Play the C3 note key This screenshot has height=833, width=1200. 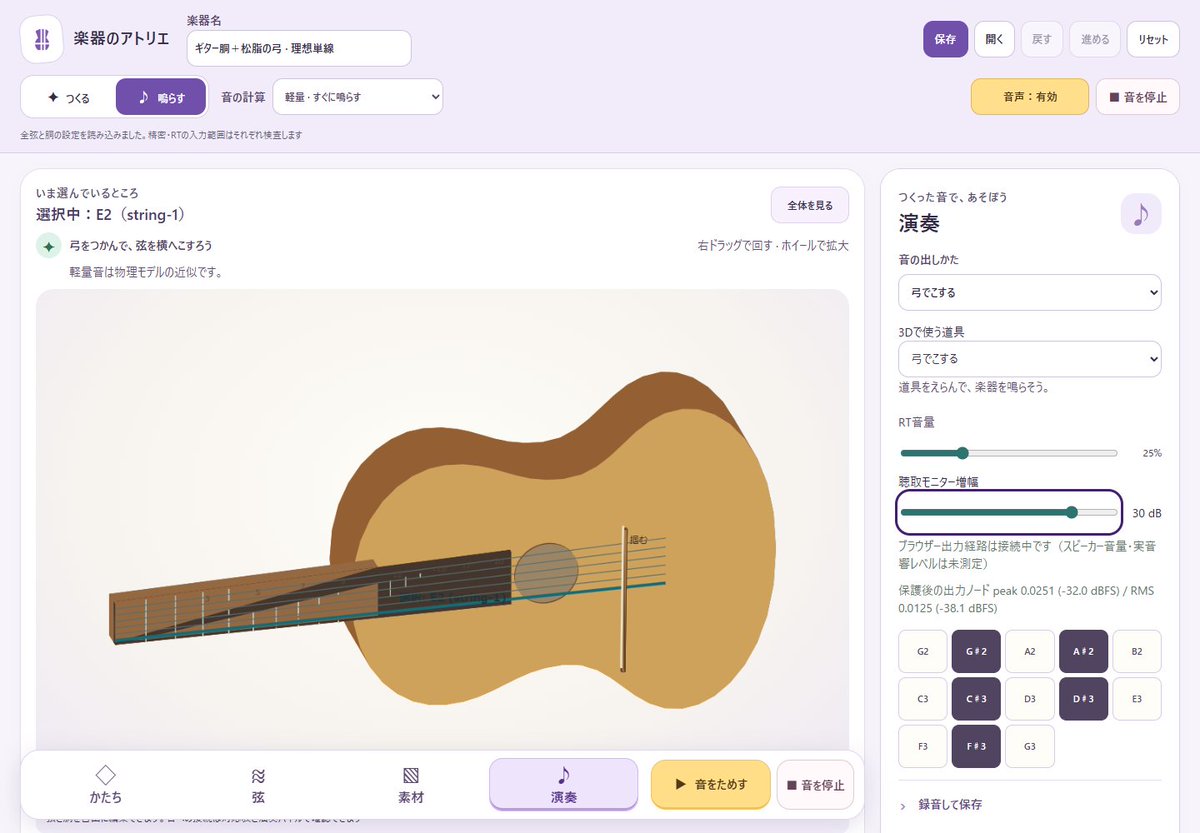coord(923,699)
